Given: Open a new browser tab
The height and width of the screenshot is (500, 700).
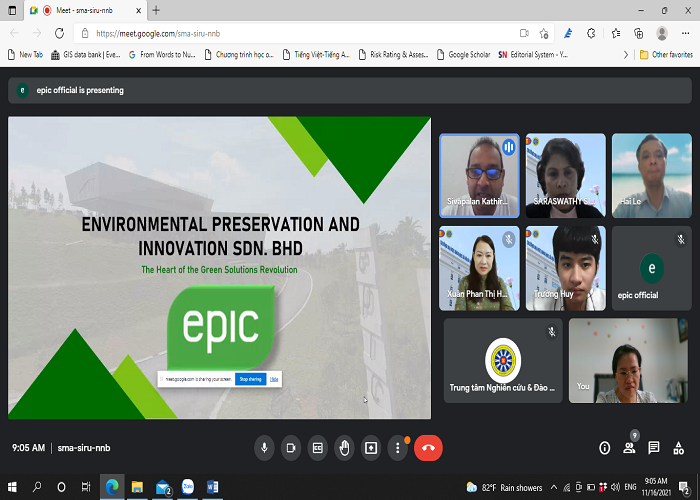Looking at the screenshot, I should [156, 10].
